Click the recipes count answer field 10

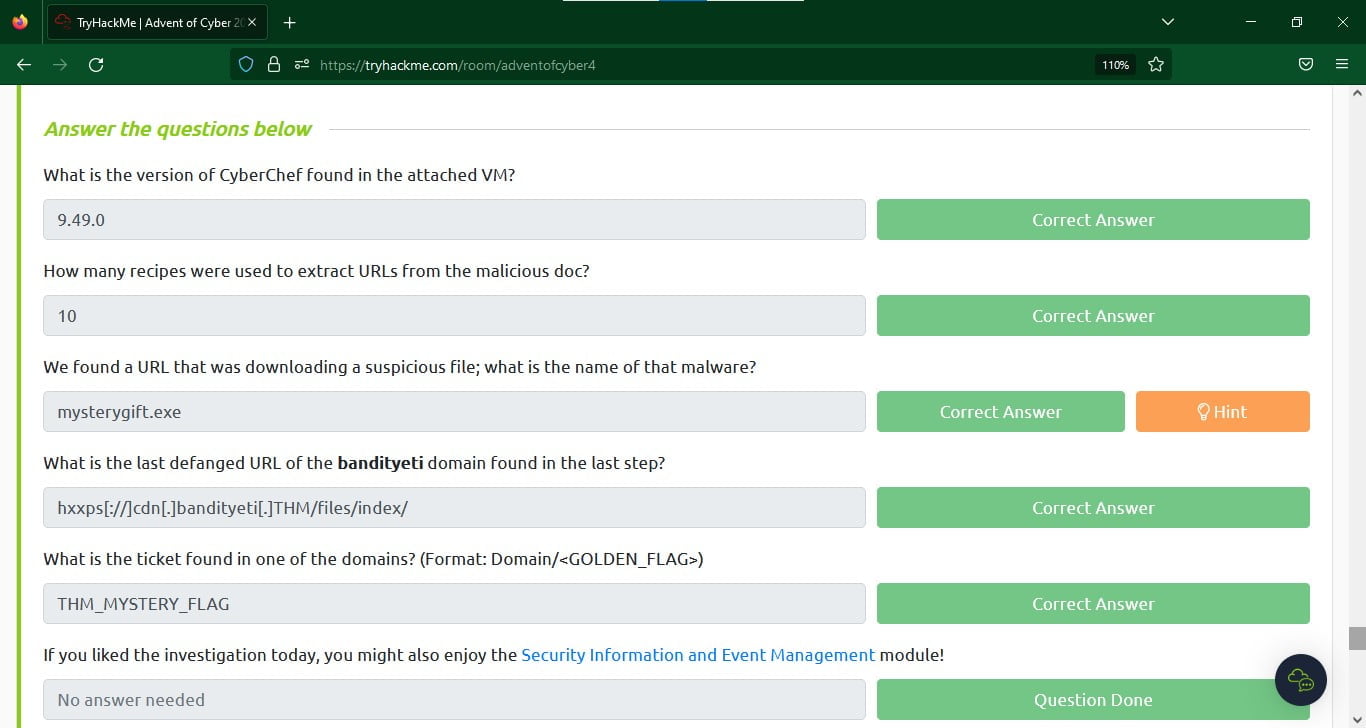coord(454,315)
